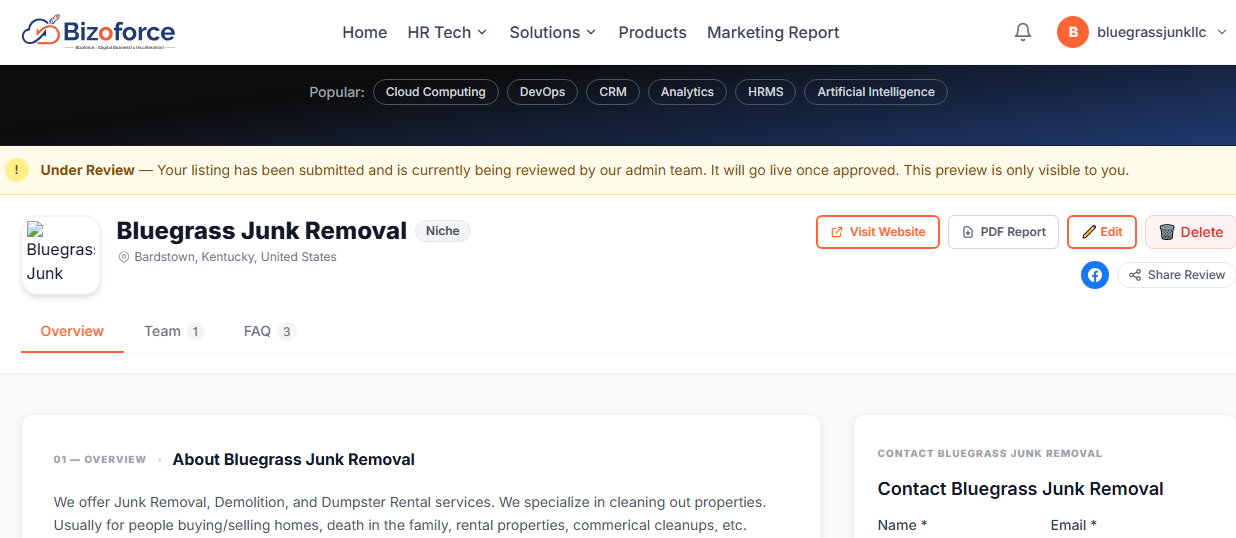Viewport: 1236px width, 538px height.
Task: Open the Products page
Action: [x=652, y=32]
